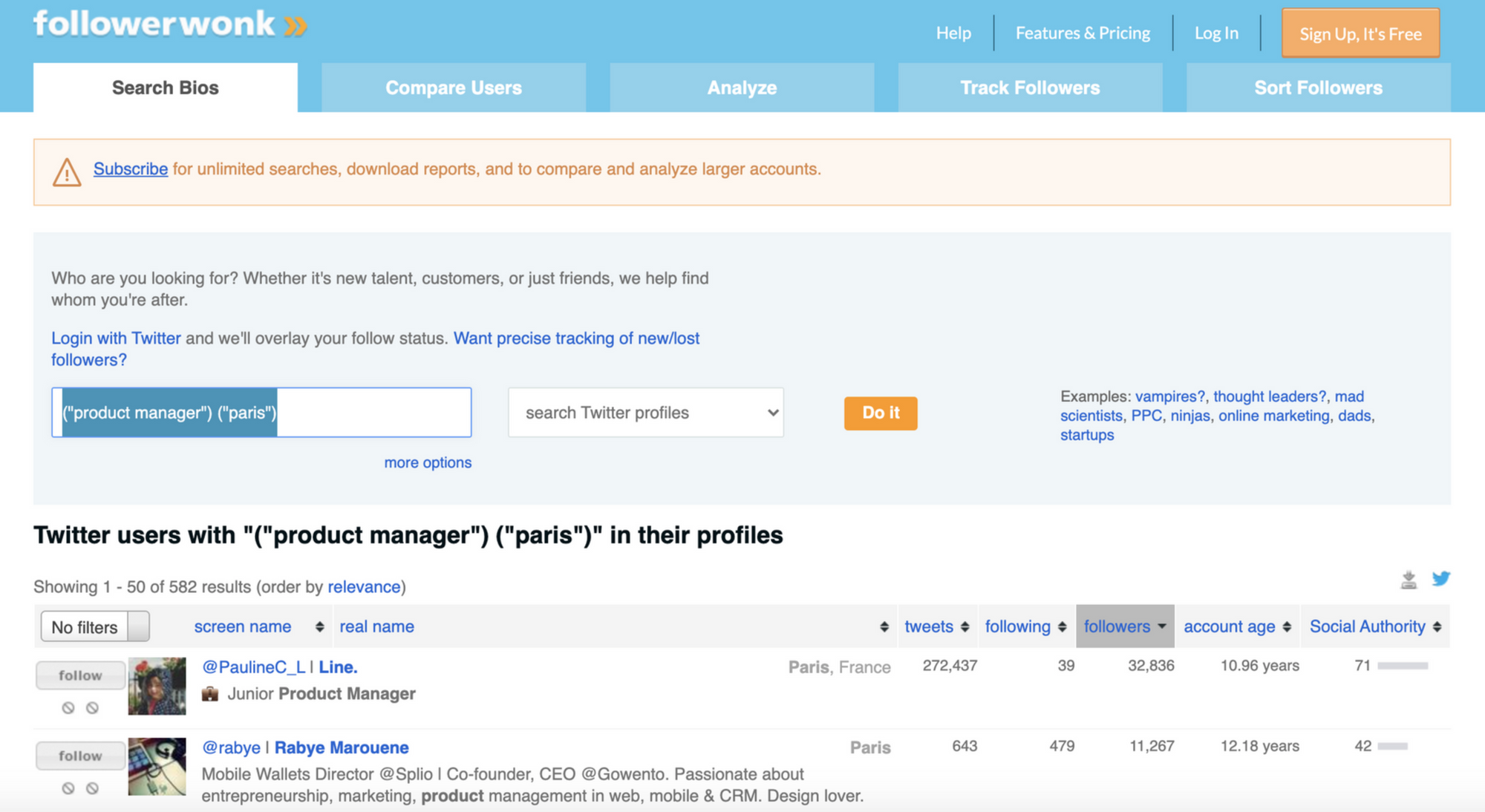Image resolution: width=1485 pixels, height=812 pixels.
Task: Click the follow button for @PaulineC_L
Action: click(x=80, y=675)
